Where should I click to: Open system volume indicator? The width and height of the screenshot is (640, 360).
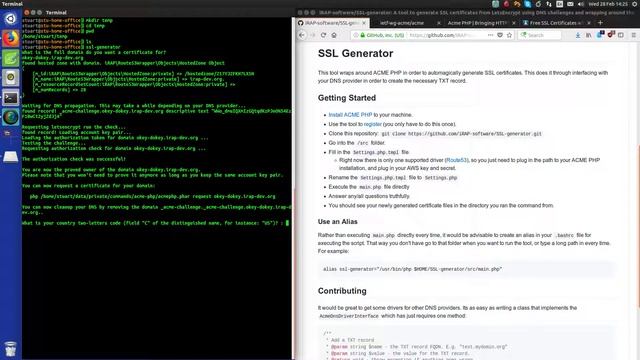pos(581,4)
